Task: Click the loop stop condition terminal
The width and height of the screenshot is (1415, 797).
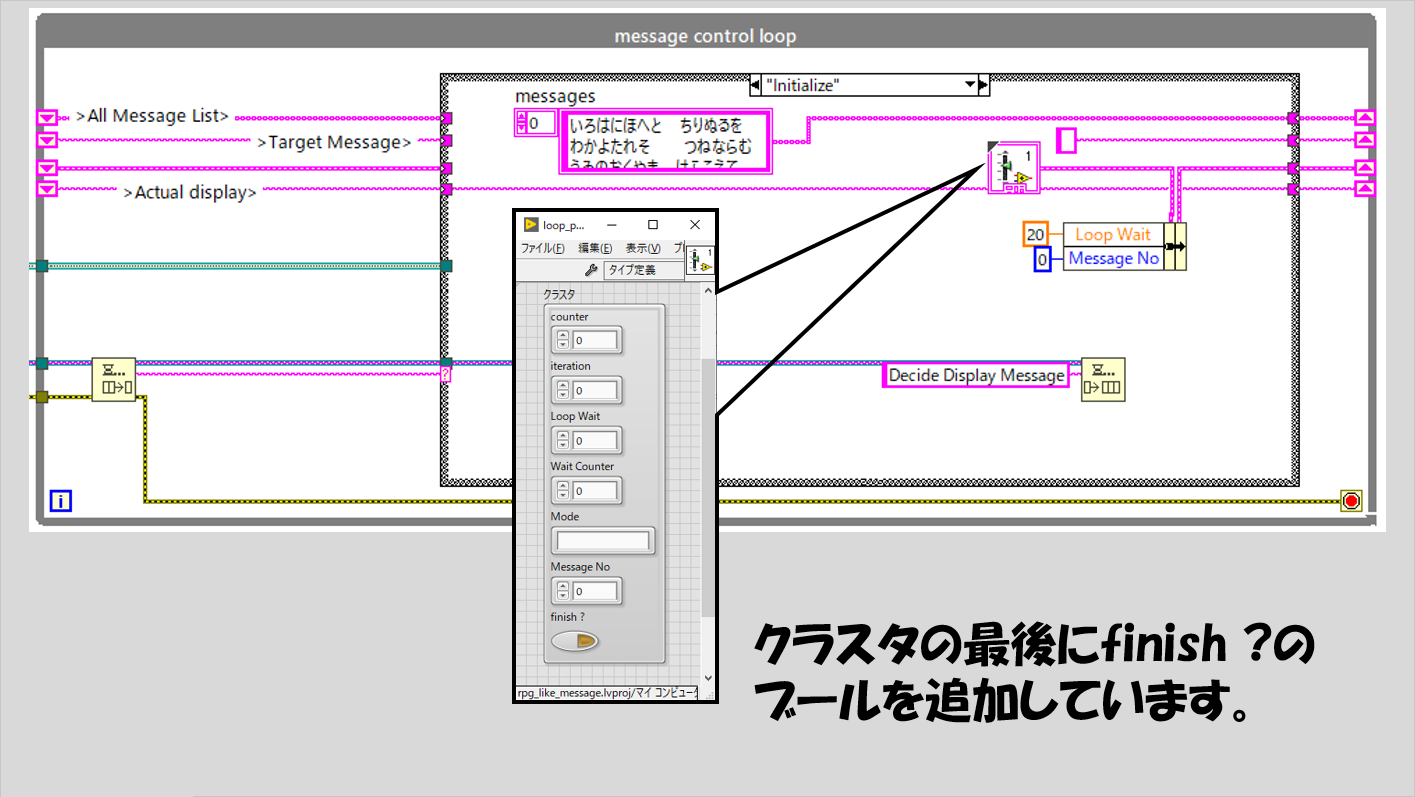Action: [x=1352, y=500]
